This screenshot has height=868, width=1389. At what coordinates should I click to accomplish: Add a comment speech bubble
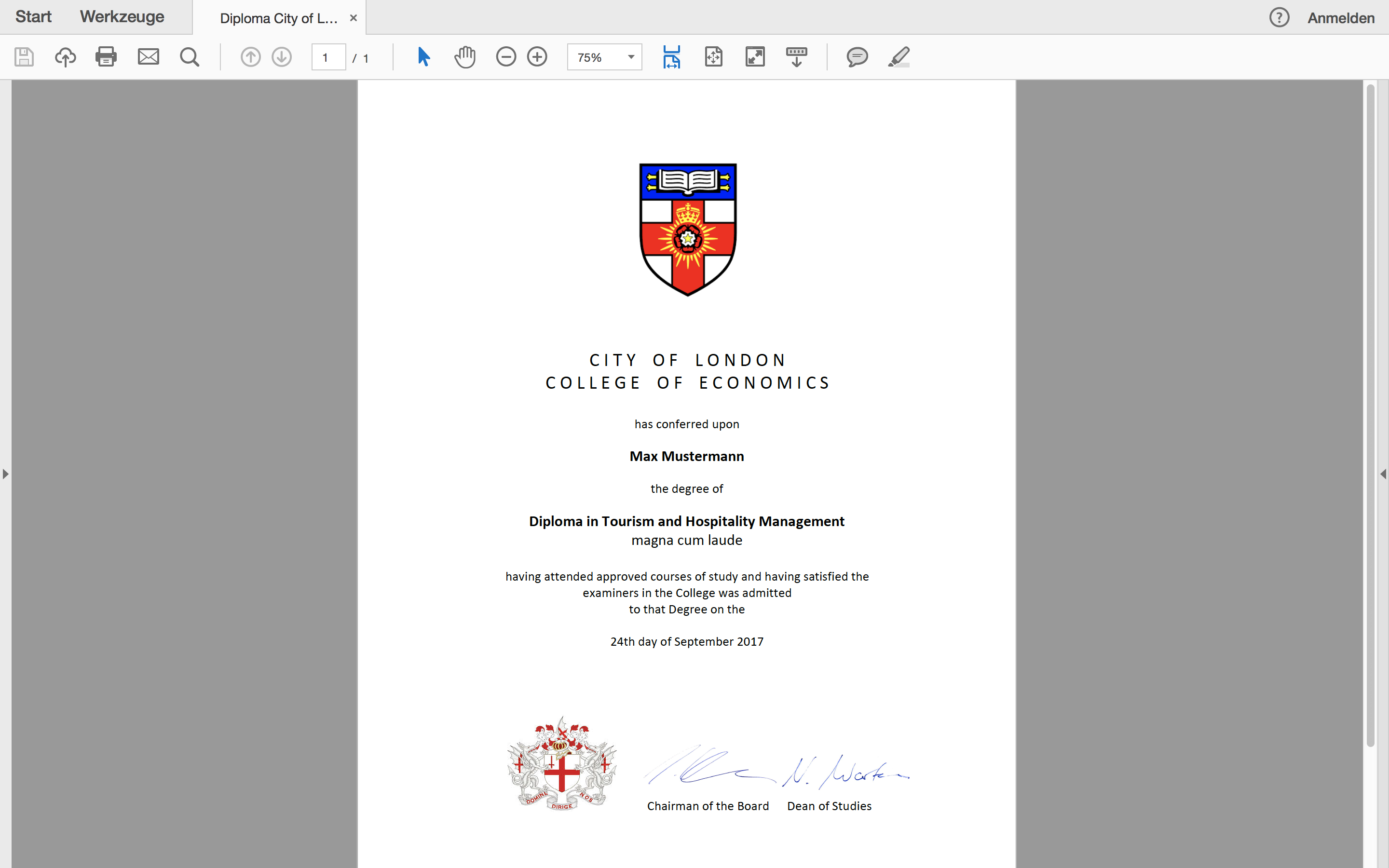click(857, 57)
